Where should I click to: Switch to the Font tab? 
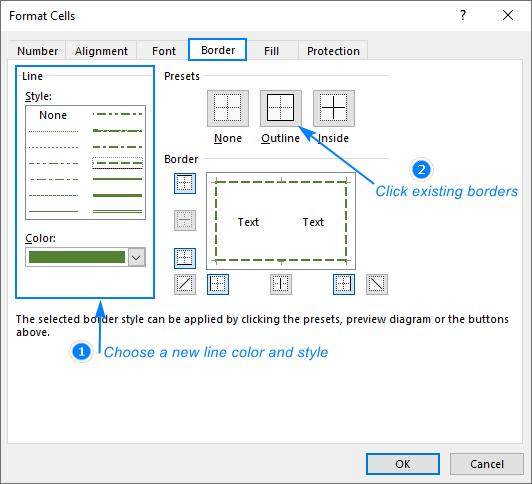164,51
